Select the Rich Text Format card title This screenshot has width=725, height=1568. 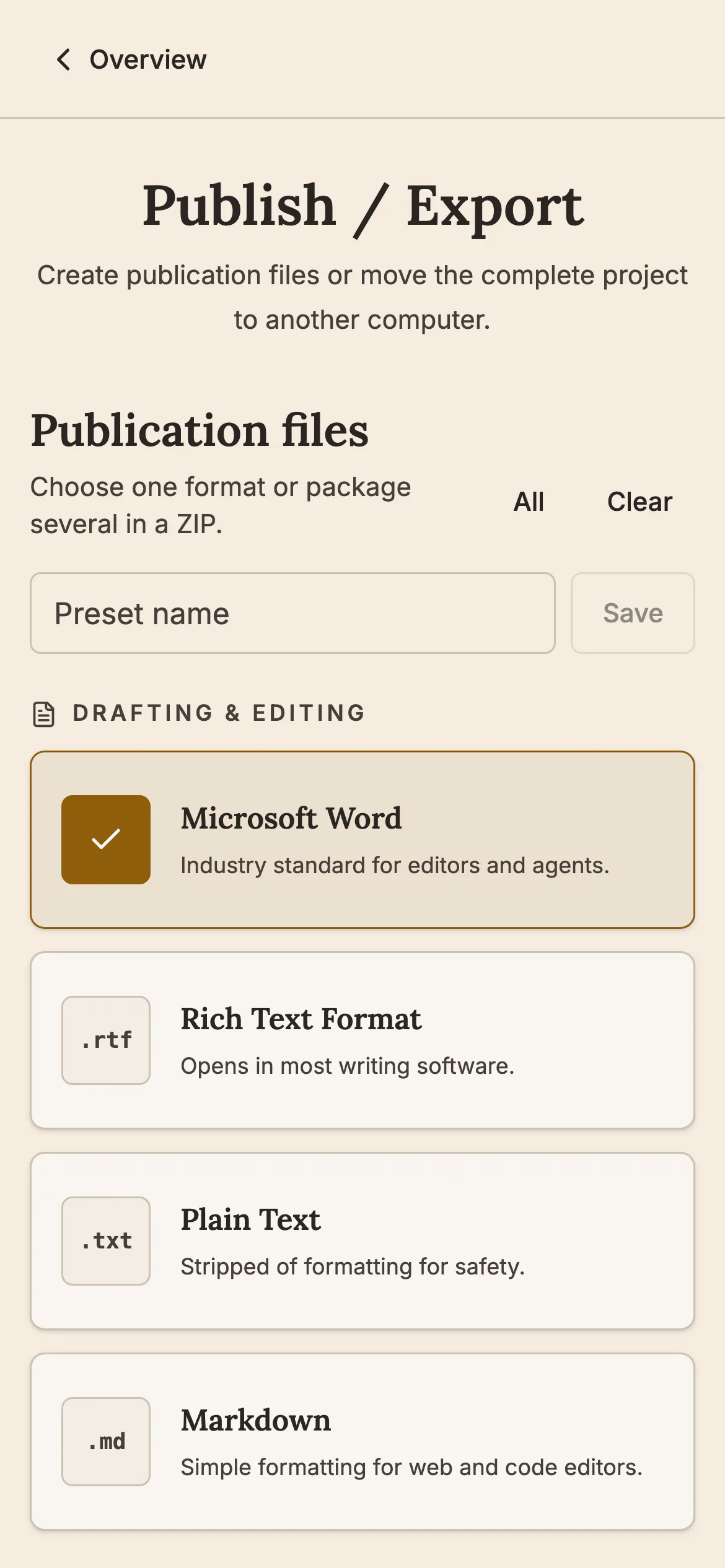click(301, 1019)
